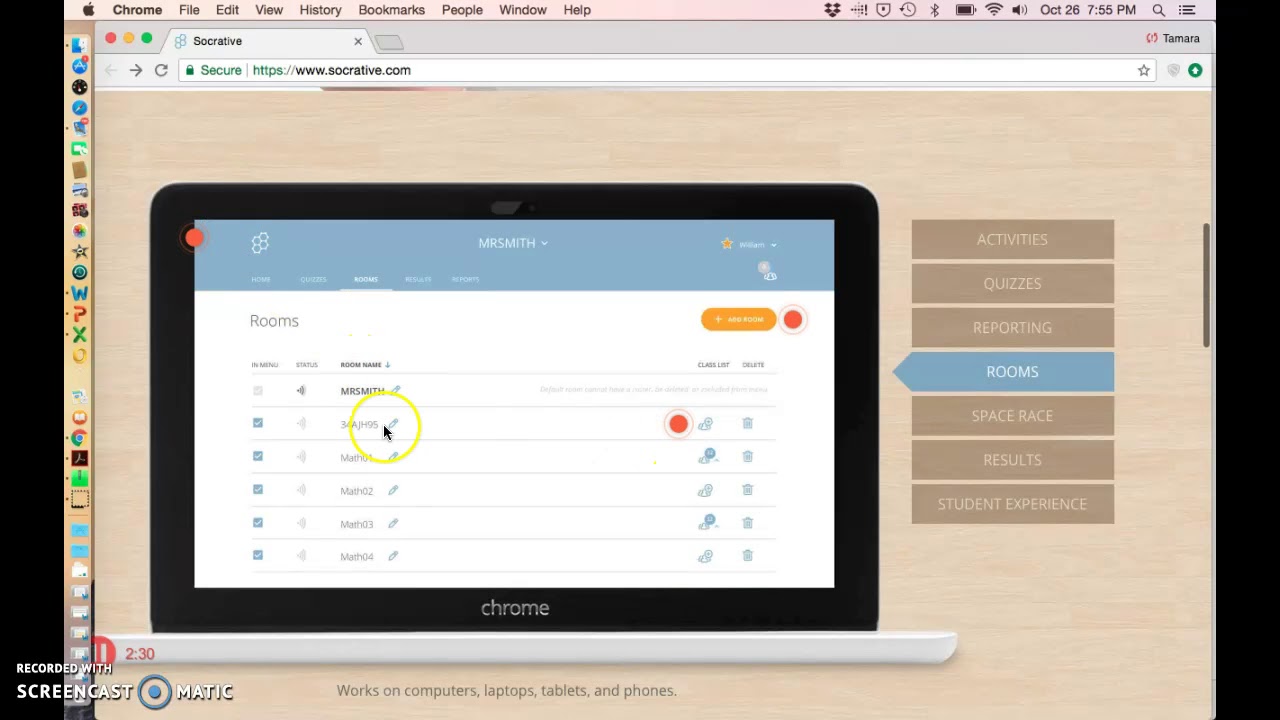Toggle the In Menu checkbox for 34AJH95
1280x720 pixels.
[x=258, y=423]
